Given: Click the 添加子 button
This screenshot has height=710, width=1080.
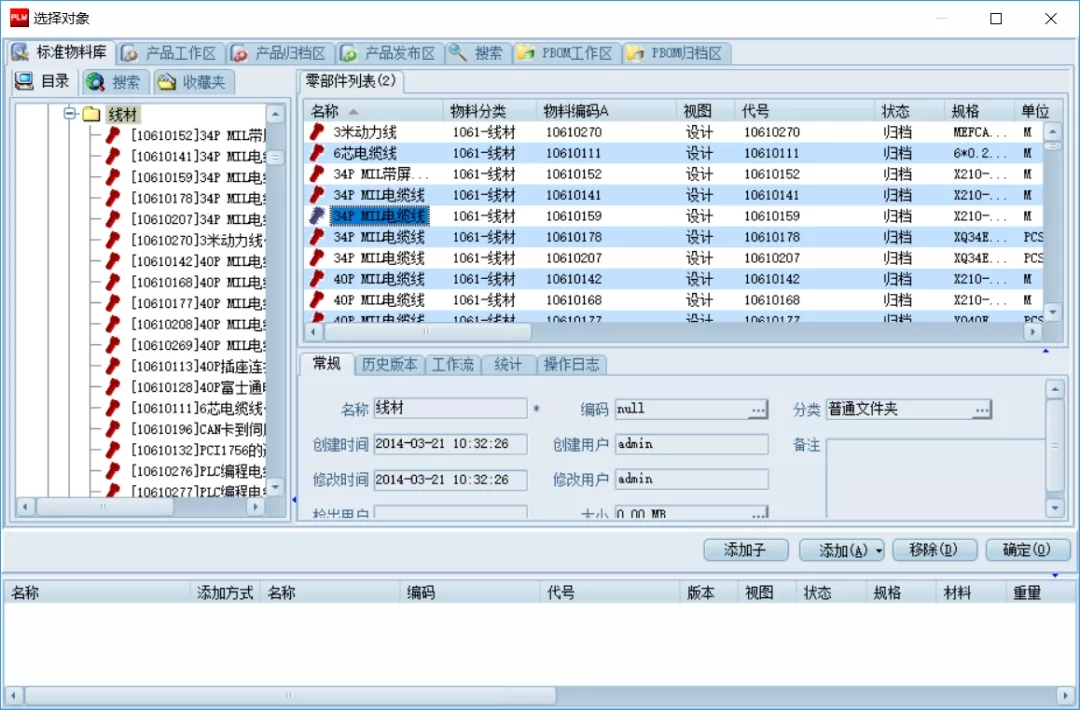Looking at the screenshot, I should click(745, 550).
